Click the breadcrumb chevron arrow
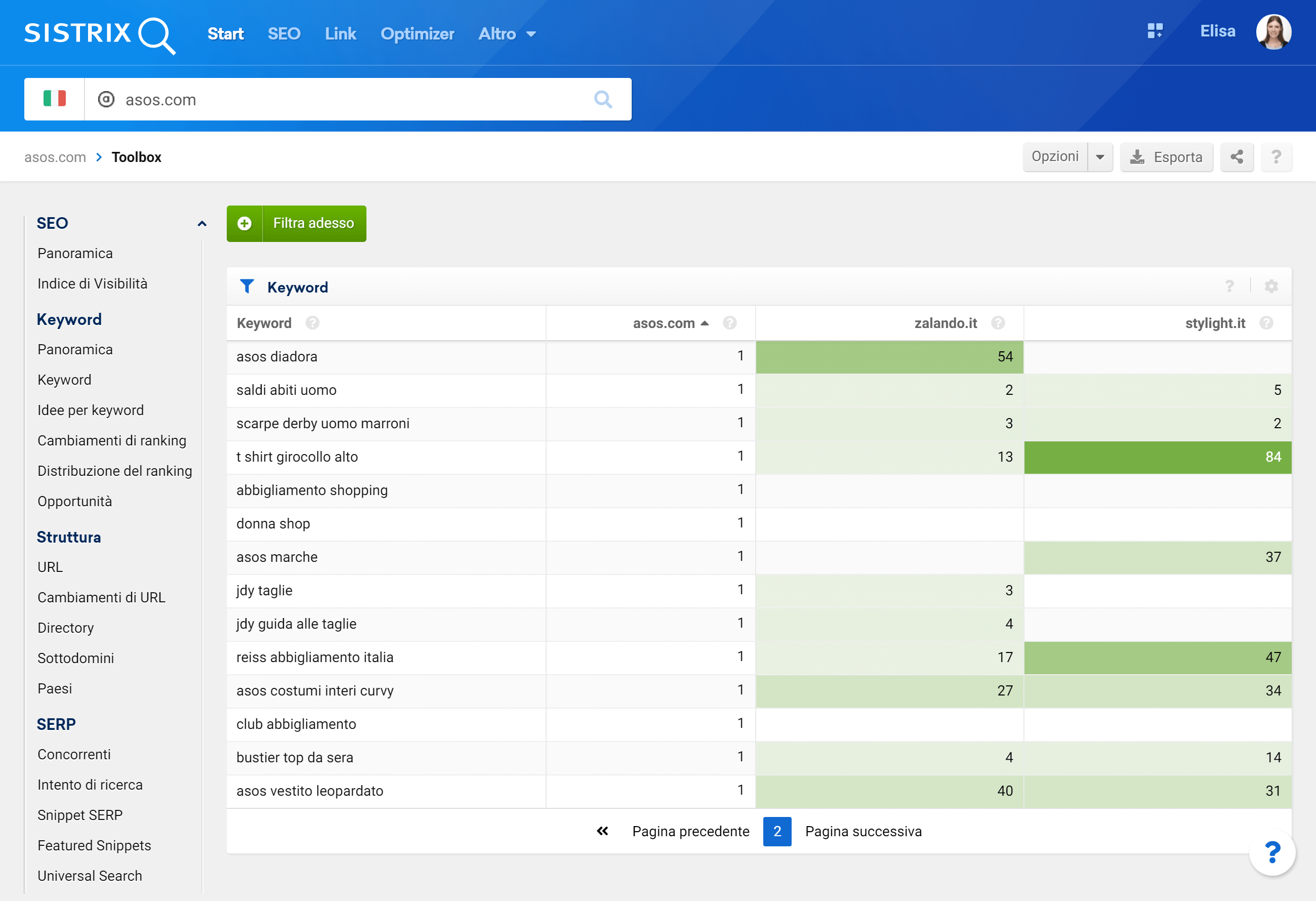Image resolution: width=1316 pixels, height=901 pixels. coord(99,157)
